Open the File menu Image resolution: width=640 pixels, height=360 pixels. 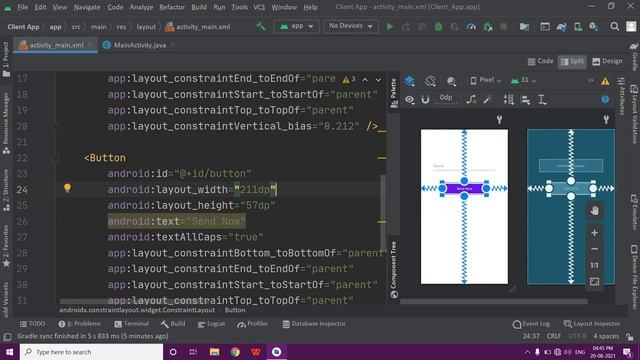23,7
